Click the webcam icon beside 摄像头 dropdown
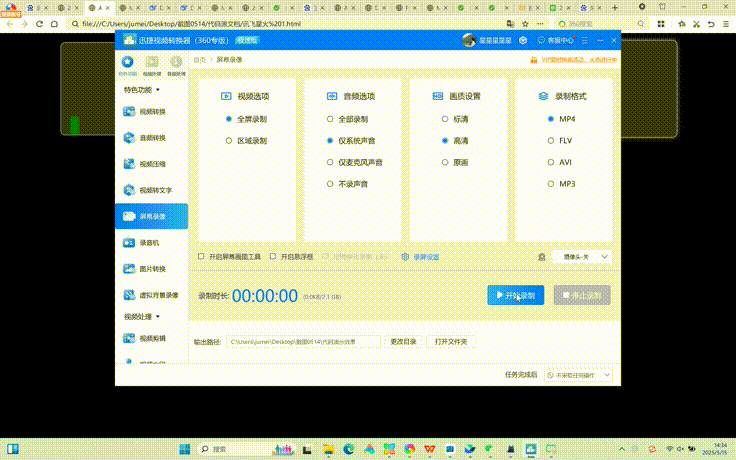This screenshot has width=736, height=460. 542,257
